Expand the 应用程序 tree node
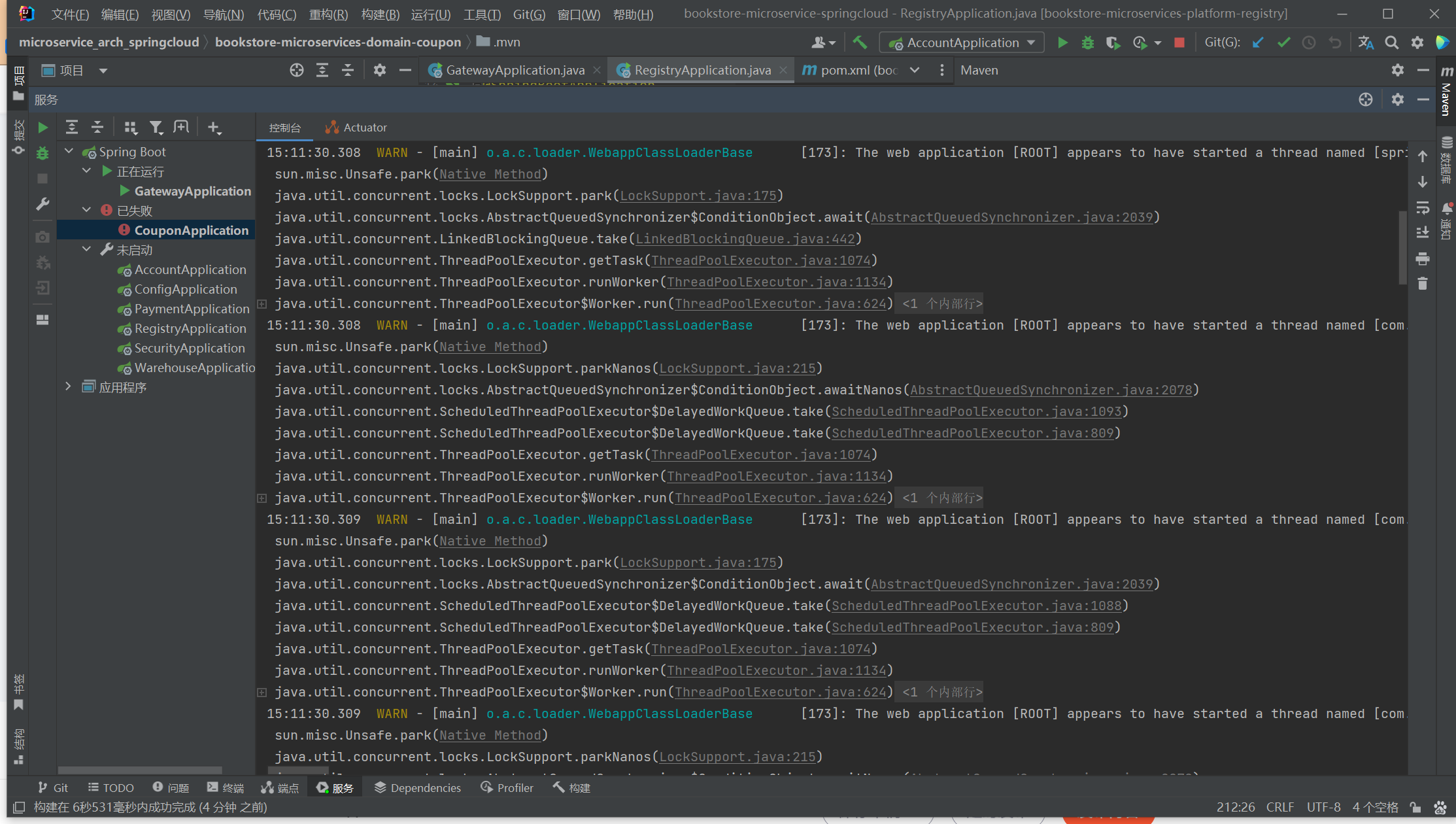 [x=68, y=386]
